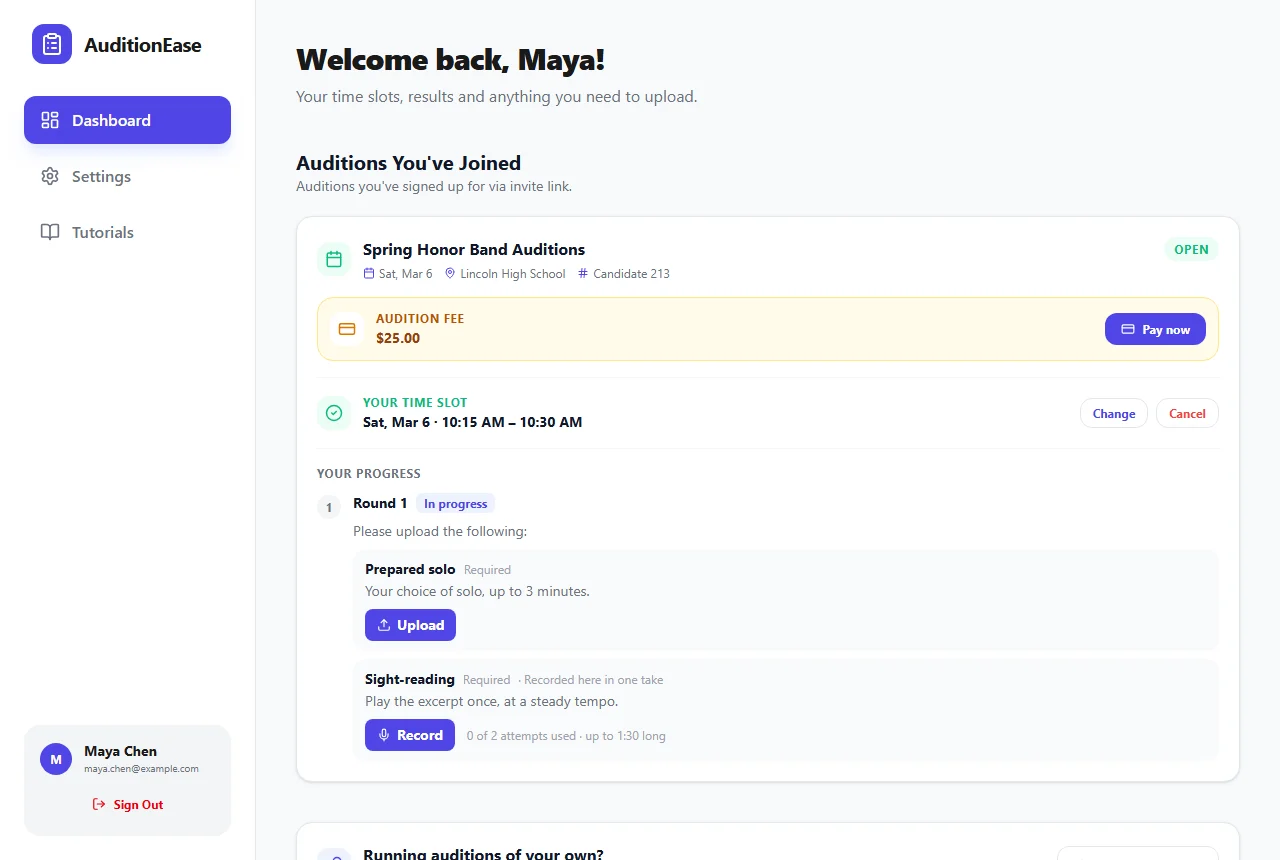
Task: Click the Running auditions of your own? heading
Action: click(483, 854)
